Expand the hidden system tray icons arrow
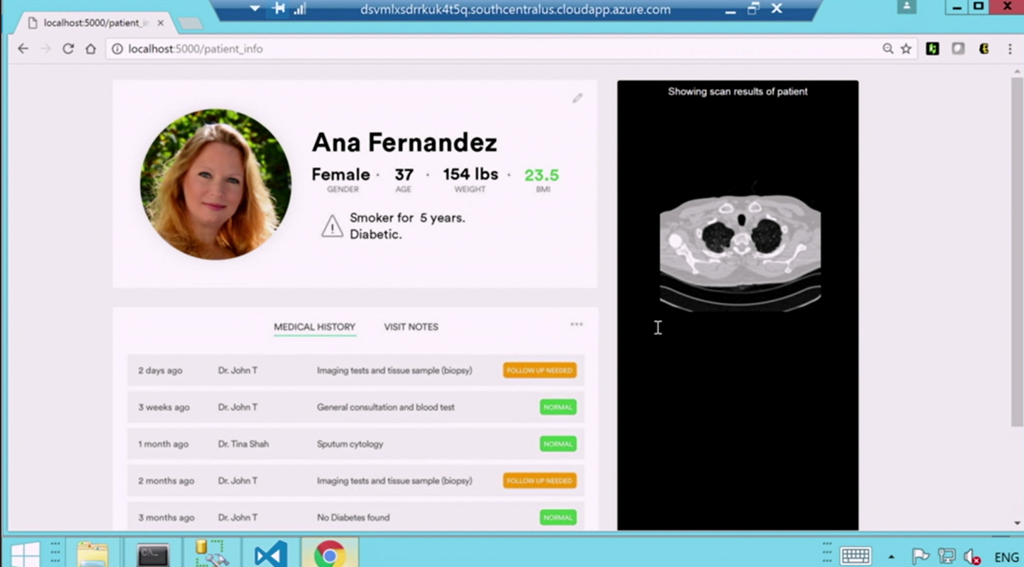1024x567 pixels. pos(891,556)
